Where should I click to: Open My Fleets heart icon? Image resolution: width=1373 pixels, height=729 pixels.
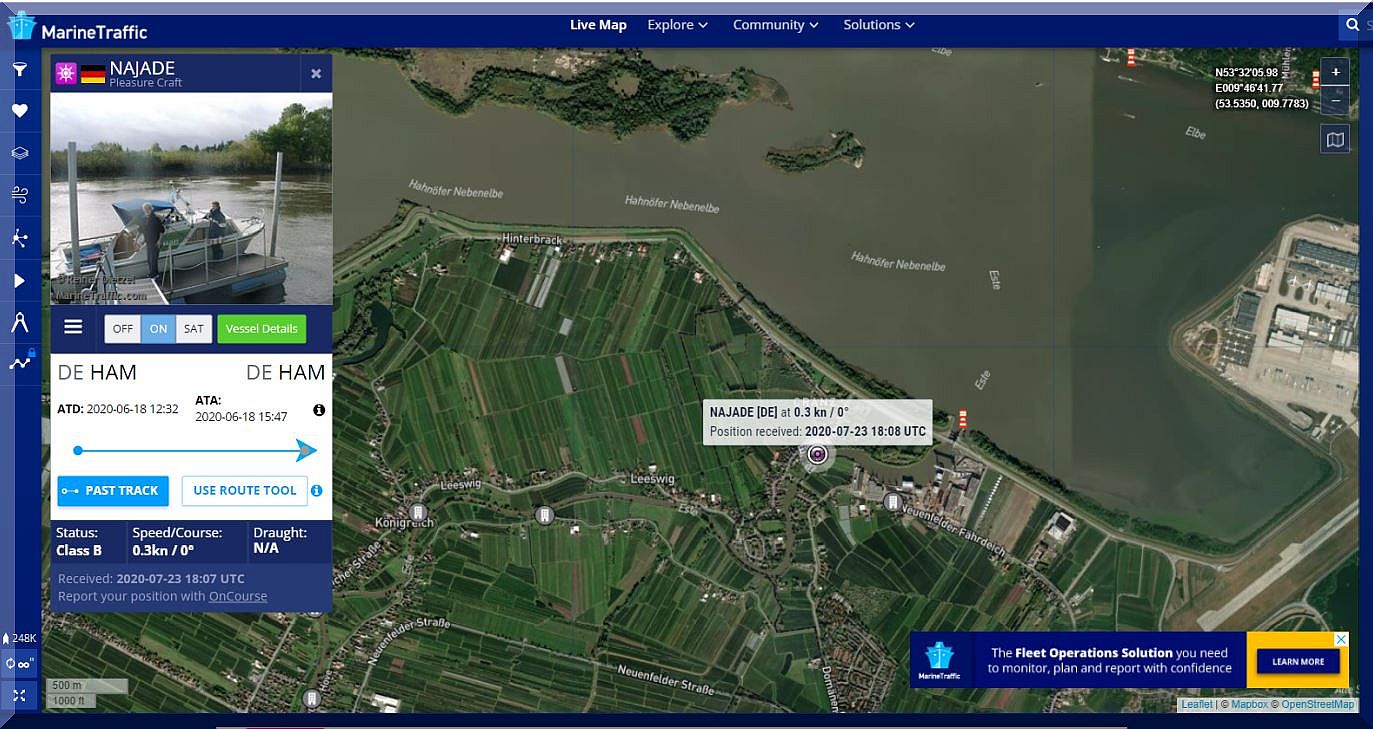pos(19,111)
